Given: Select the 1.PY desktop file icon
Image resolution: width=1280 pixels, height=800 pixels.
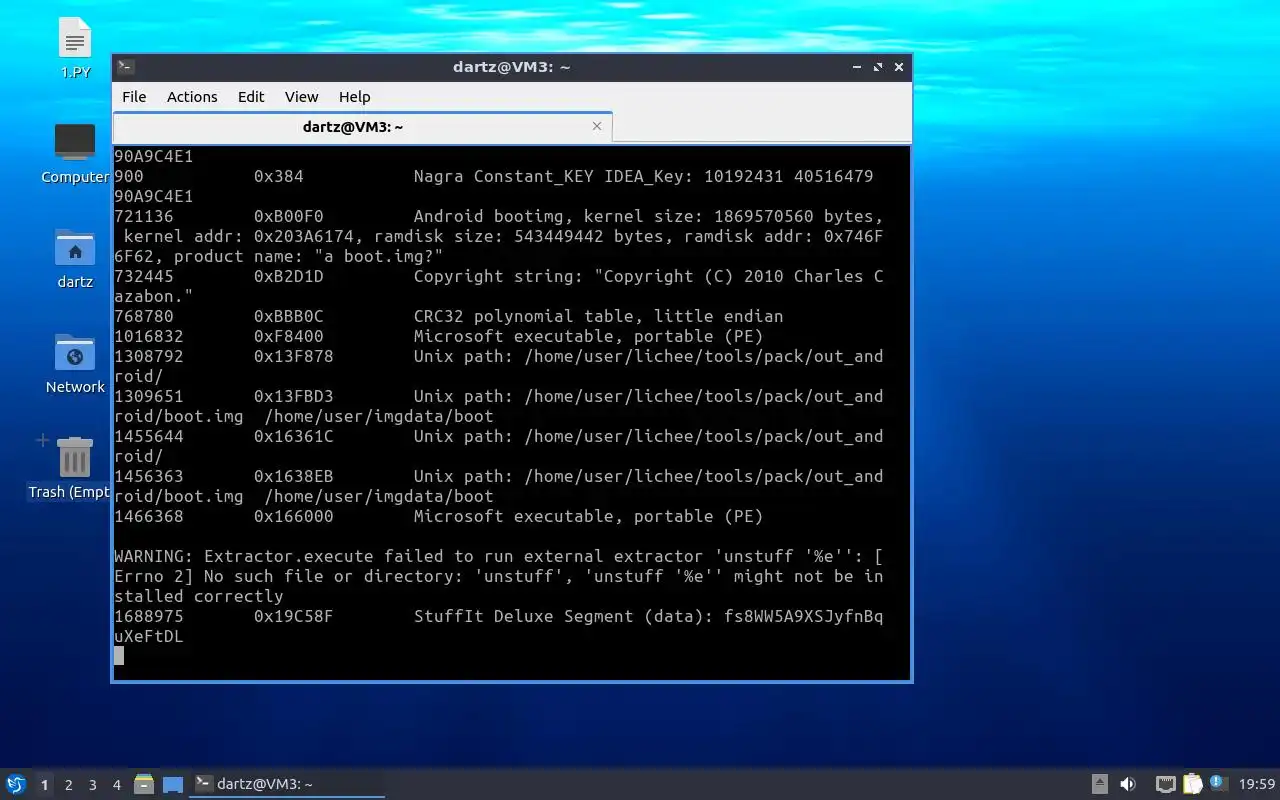Looking at the screenshot, I should point(75,48).
